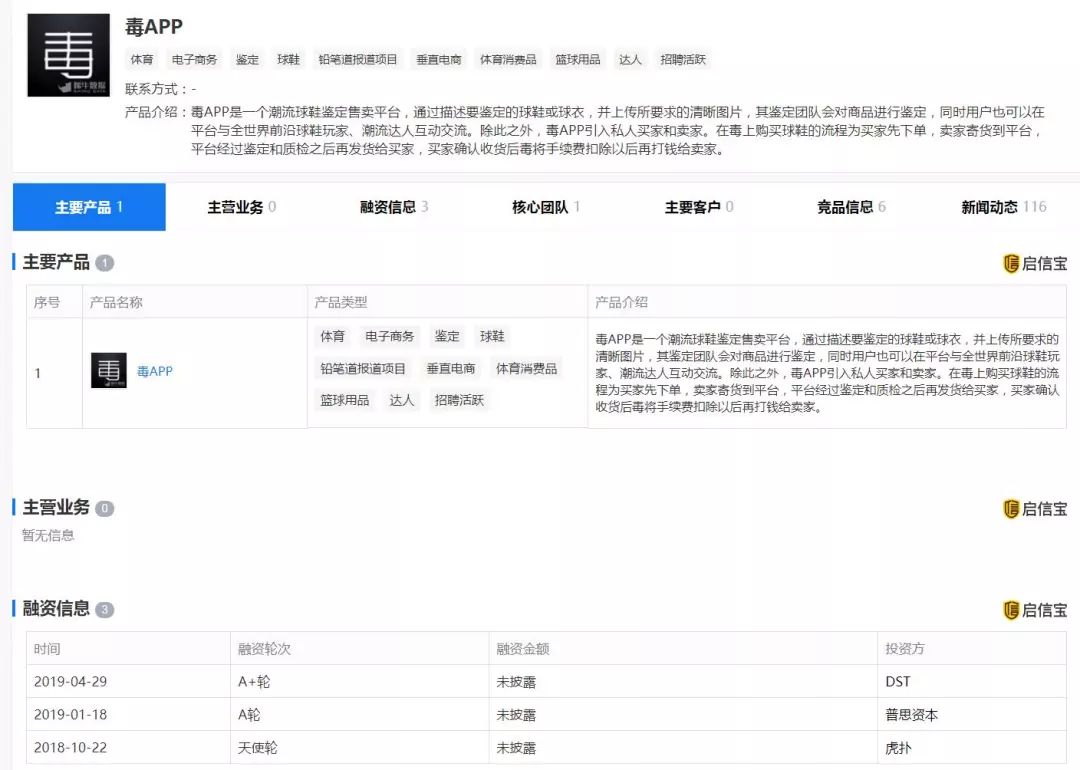Click the 垂直电商 tag under the page title
The image size is (1080, 770).
tap(439, 60)
